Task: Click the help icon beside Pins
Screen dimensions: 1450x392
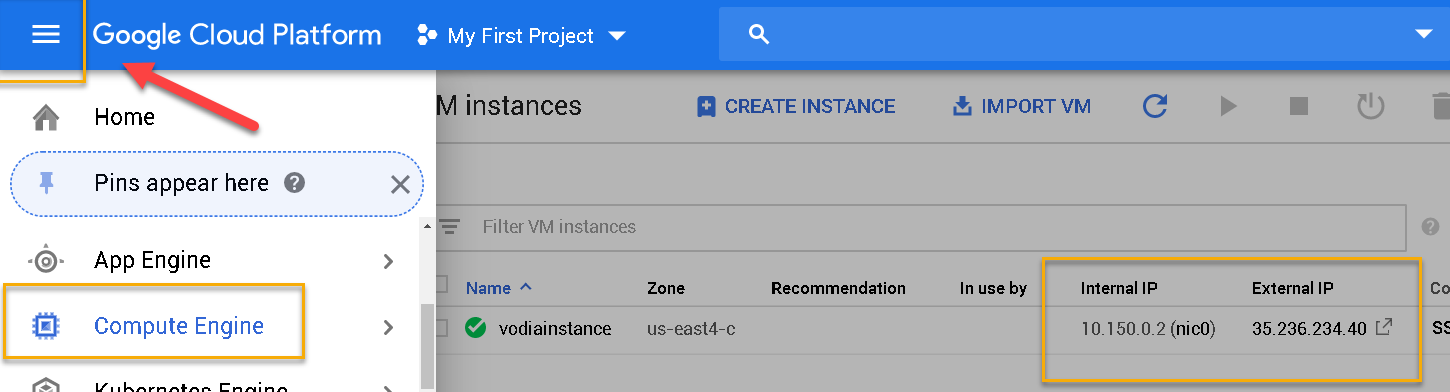Action: point(294,183)
